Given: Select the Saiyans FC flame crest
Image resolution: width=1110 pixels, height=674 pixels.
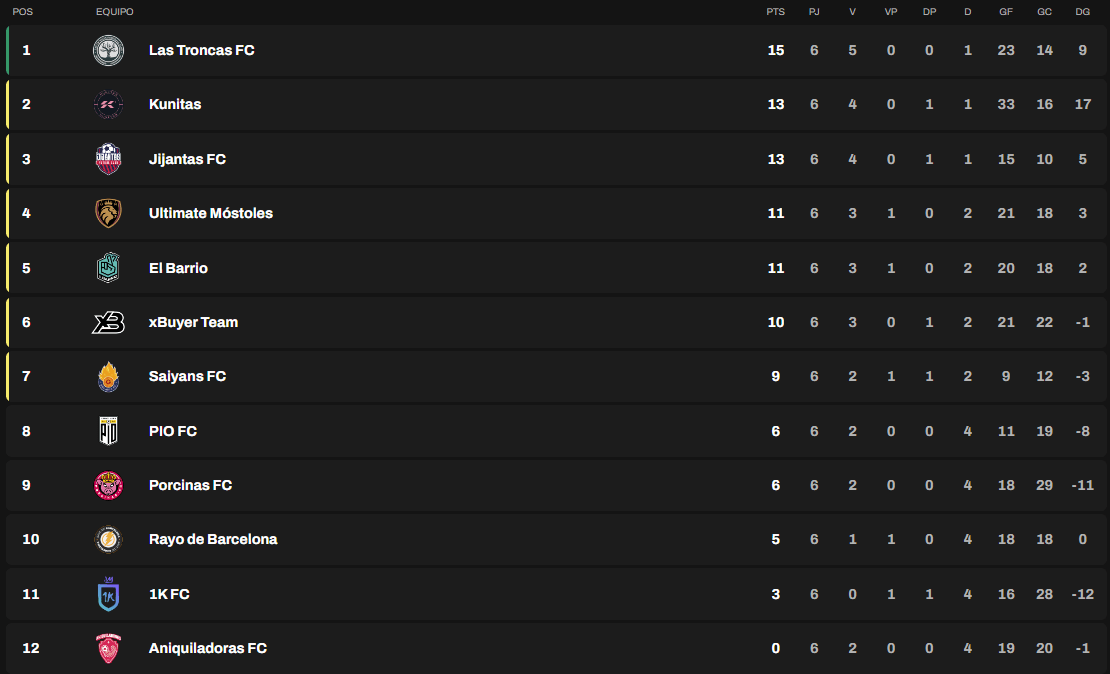Looking at the screenshot, I should (x=108, y=377).
